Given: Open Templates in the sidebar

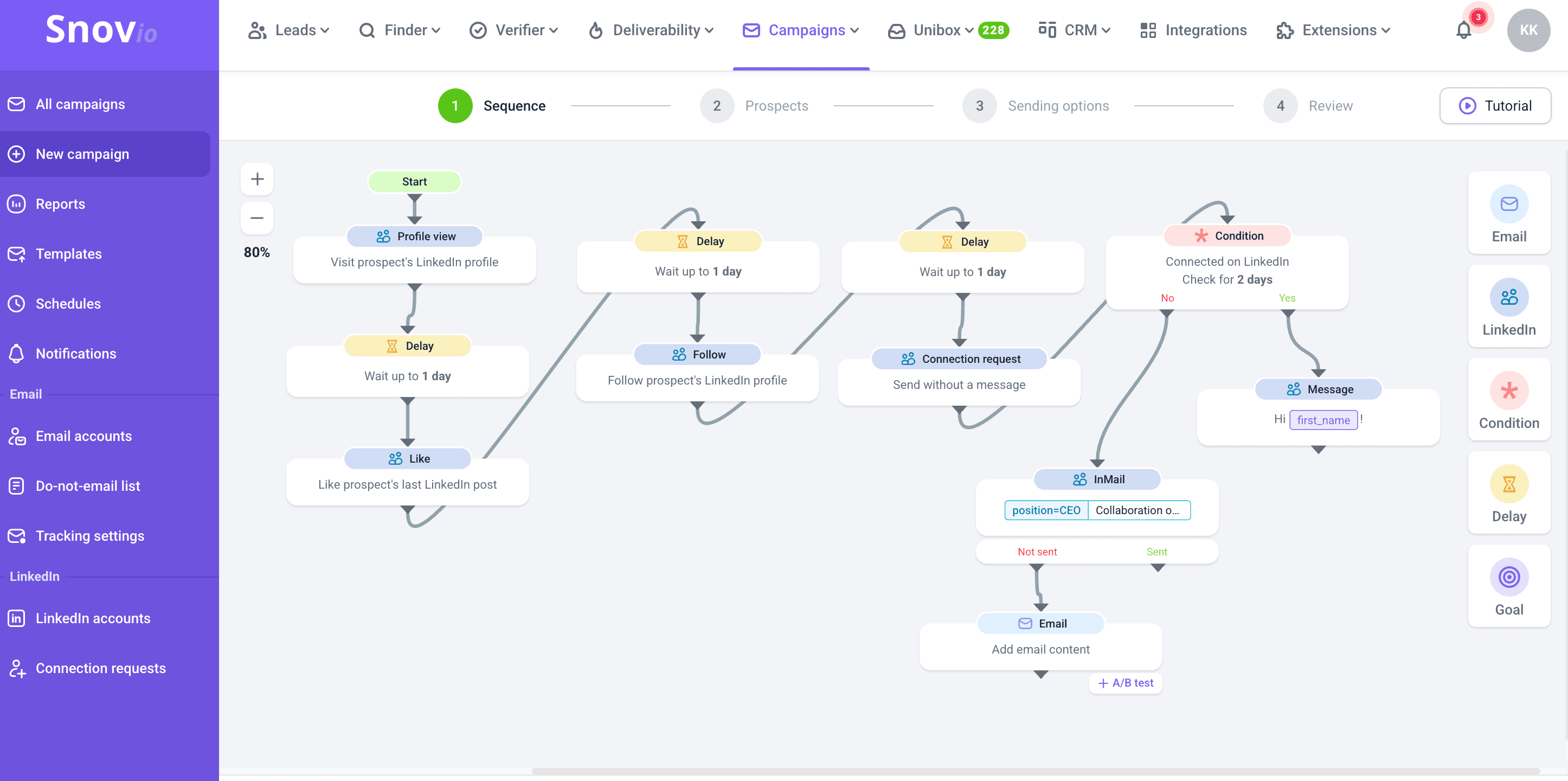Looking at the screenshot, I should (x=69, y=254).
